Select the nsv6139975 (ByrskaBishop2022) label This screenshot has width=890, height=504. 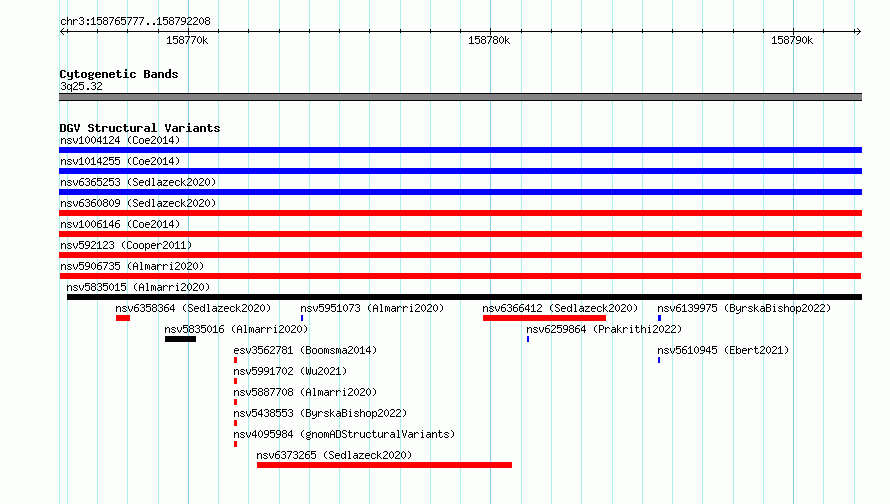click(x=744, y=308)
